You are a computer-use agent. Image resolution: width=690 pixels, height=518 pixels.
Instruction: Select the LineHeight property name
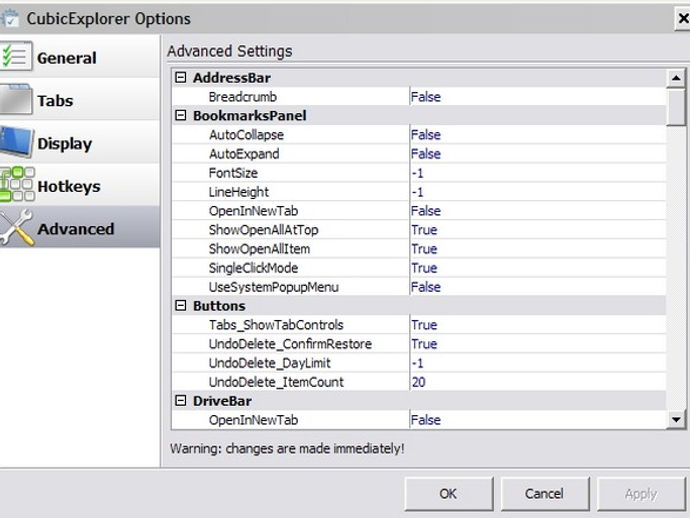[x=239, y=192]
